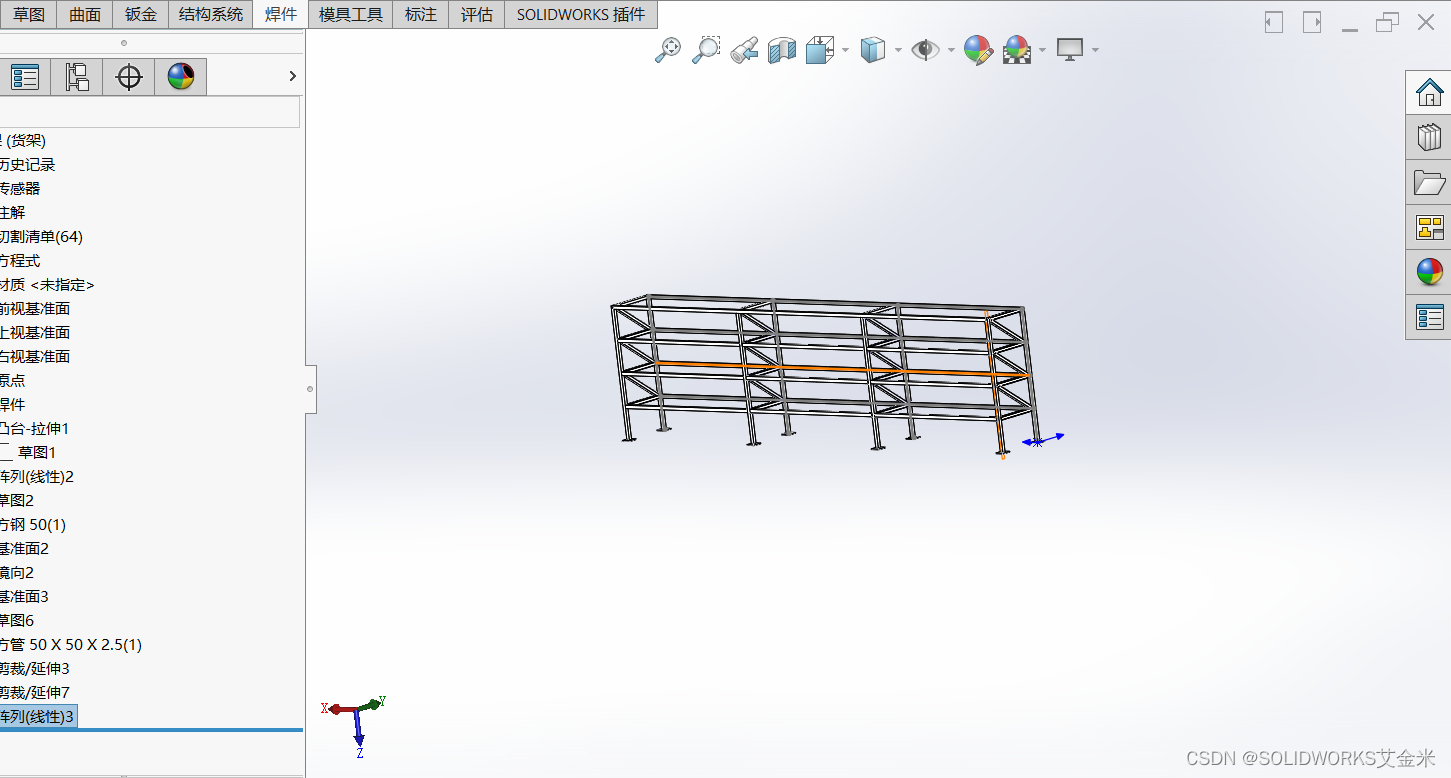Switch to the 钣金 tab

pos(141,15)
